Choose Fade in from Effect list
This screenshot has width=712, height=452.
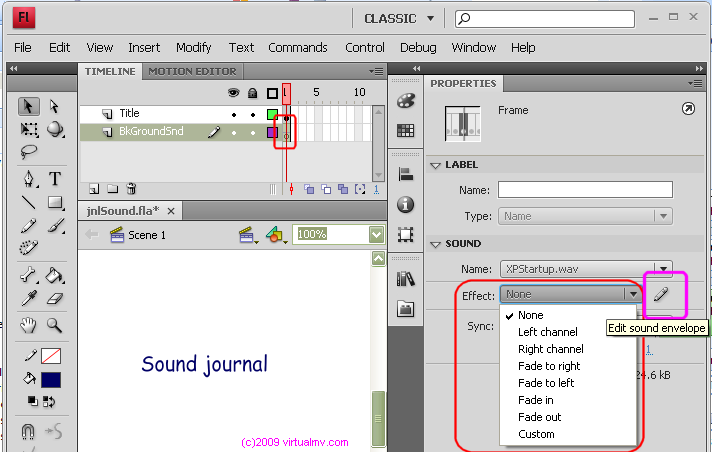(x=536, y=400)
